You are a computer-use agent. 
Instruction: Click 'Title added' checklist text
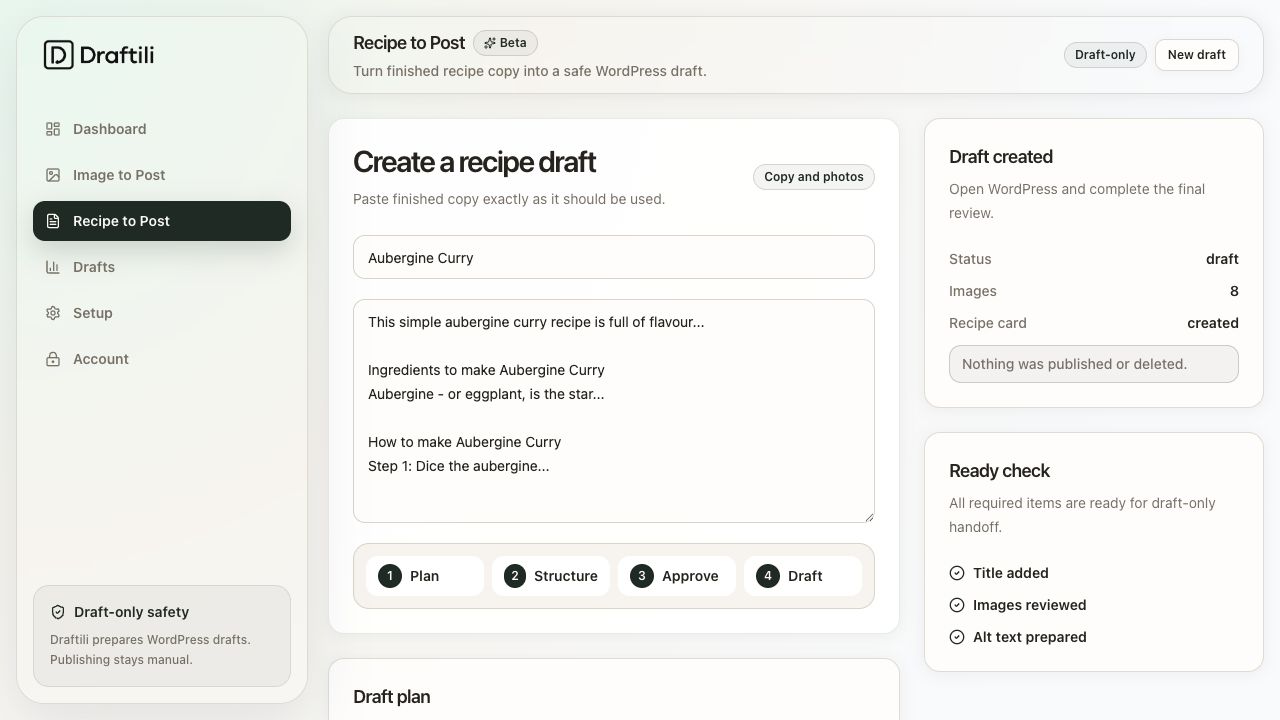pos(1011,573)
